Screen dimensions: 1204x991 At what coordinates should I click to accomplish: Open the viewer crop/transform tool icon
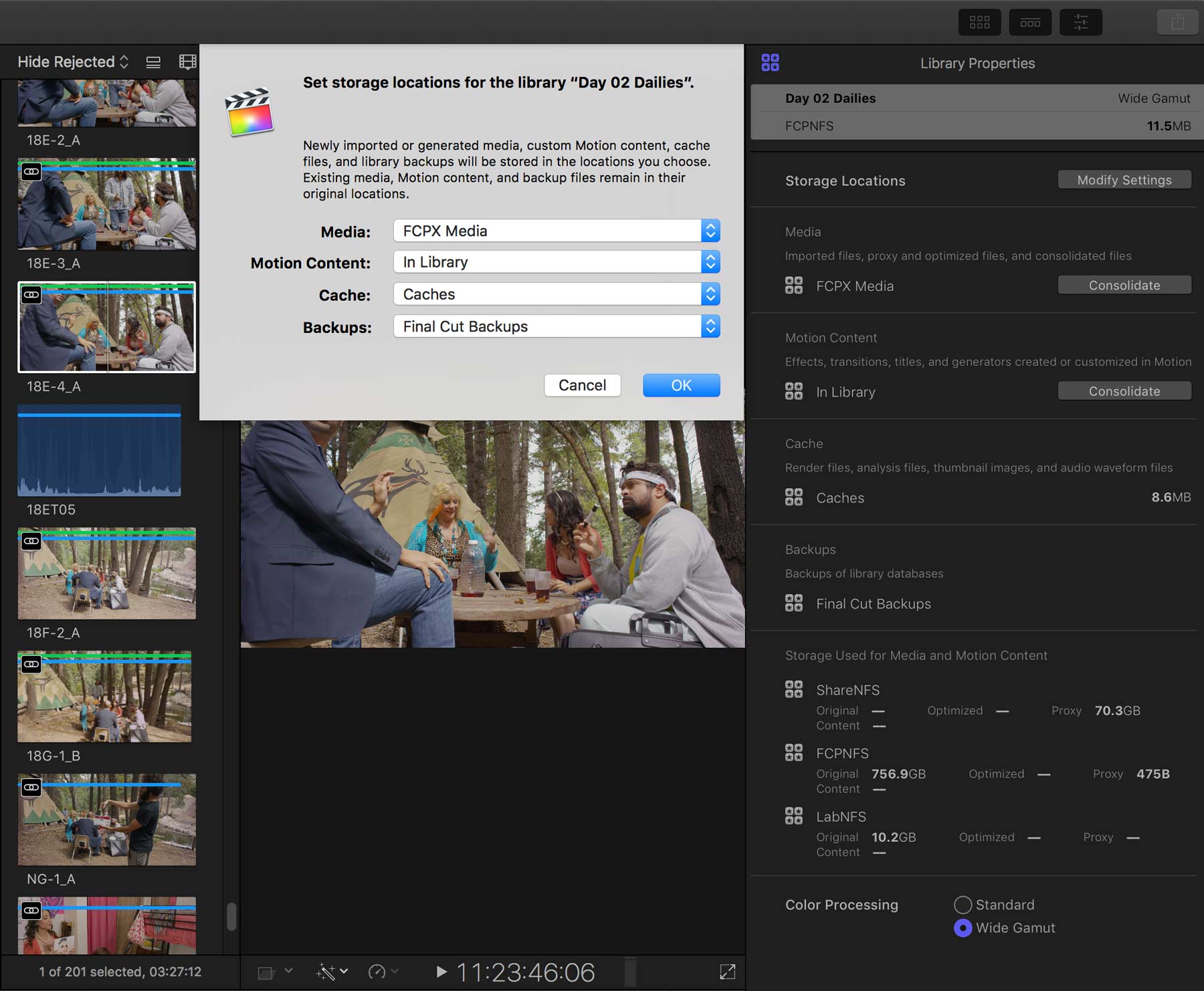tap(266, 972)
